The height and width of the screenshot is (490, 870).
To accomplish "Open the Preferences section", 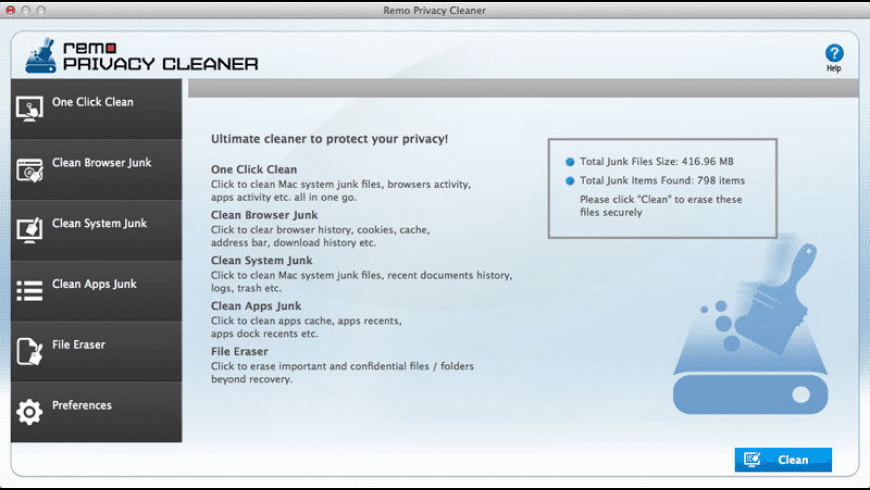I will 96,412.
